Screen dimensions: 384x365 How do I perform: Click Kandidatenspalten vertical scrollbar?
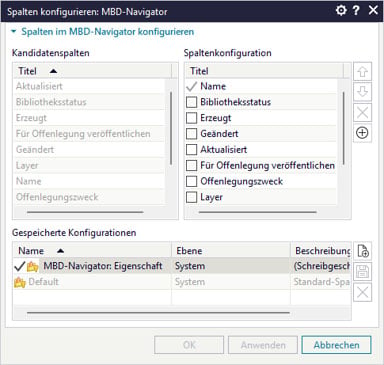(x=171, y=128)
